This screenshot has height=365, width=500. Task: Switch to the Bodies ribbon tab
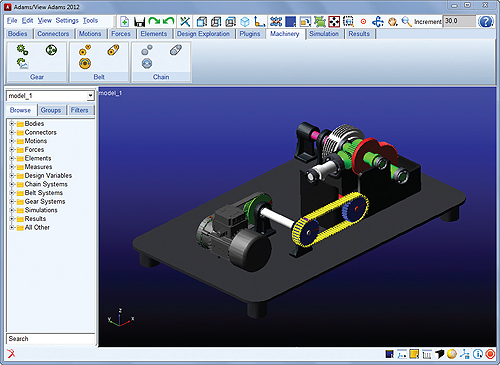click(x=18, y=34)
